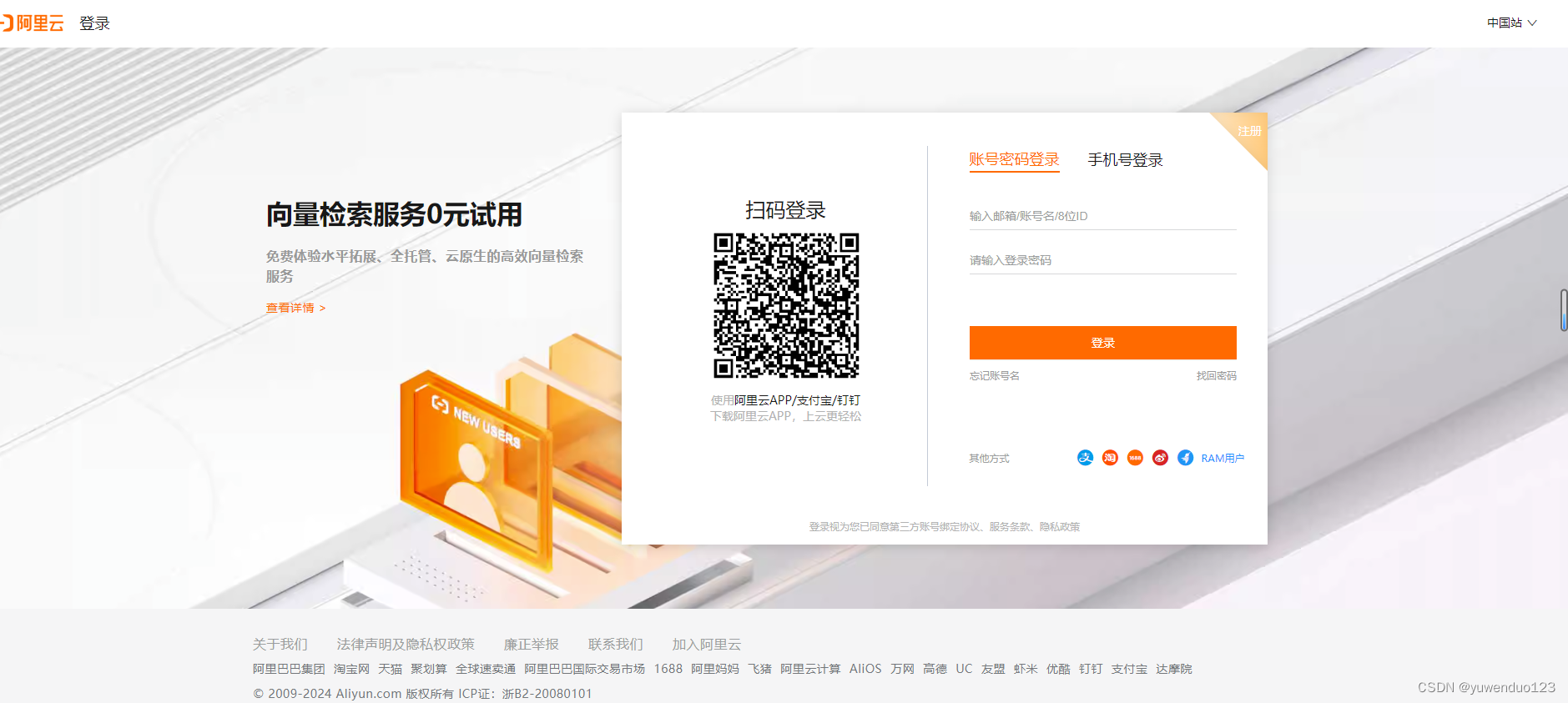
Task: Open 阿里云计算 footer link
Action: tap(810, 669)
